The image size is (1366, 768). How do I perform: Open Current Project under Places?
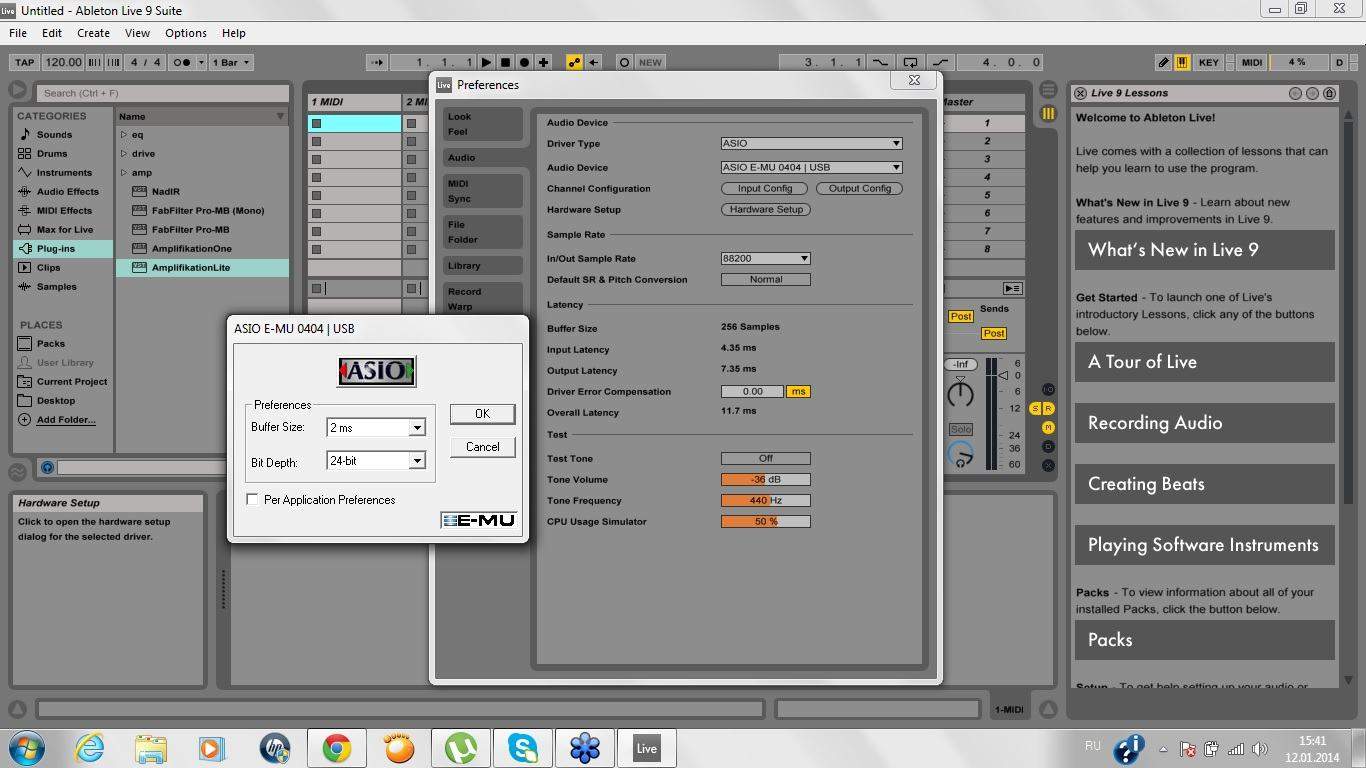coord(72,382)
